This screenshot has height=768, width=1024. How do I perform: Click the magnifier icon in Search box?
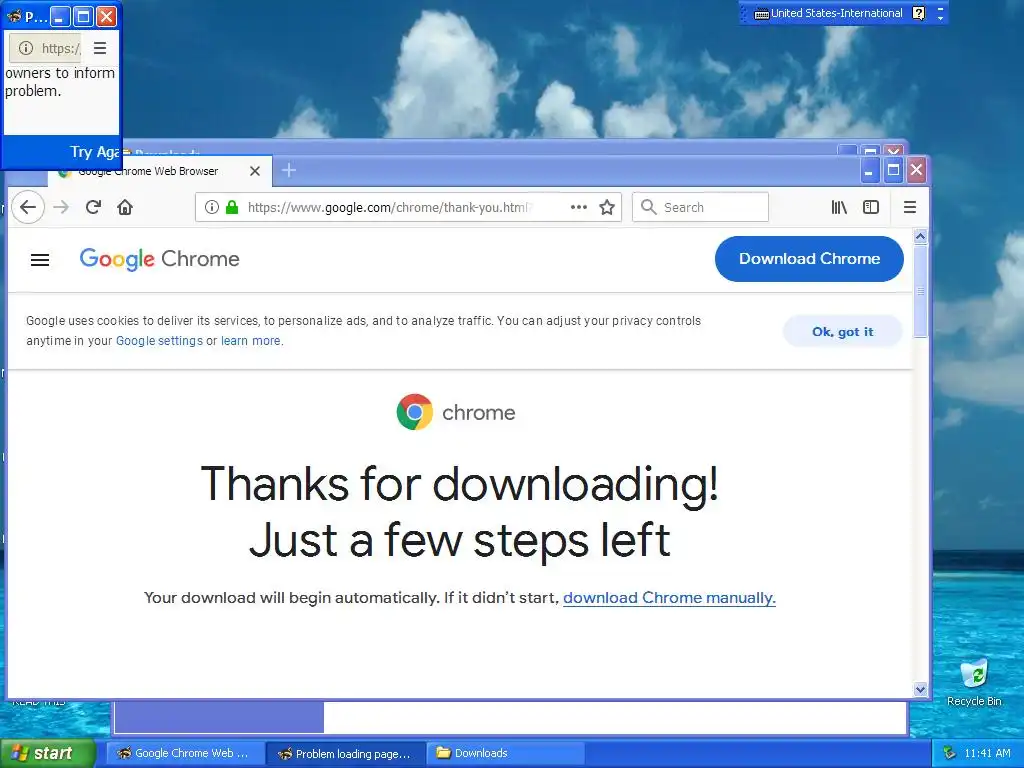648,207
